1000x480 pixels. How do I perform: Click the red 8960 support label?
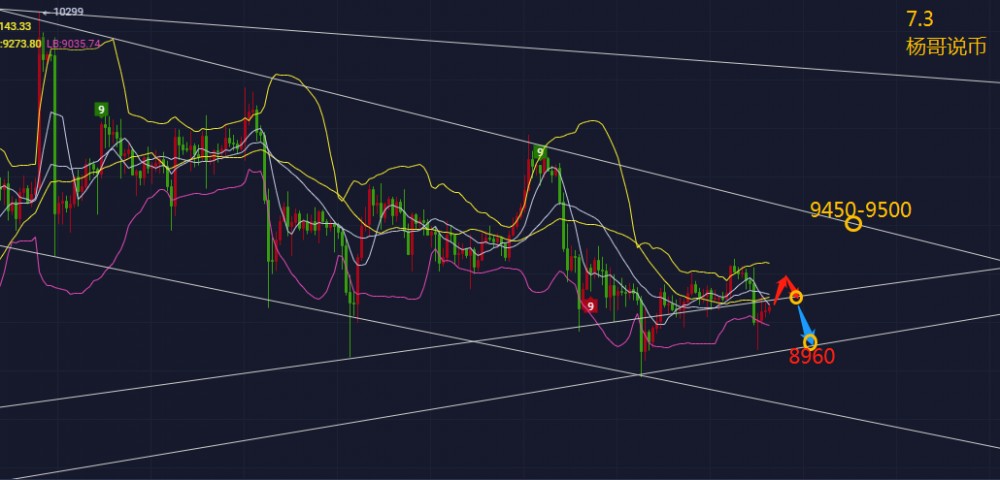pos(811,357)
